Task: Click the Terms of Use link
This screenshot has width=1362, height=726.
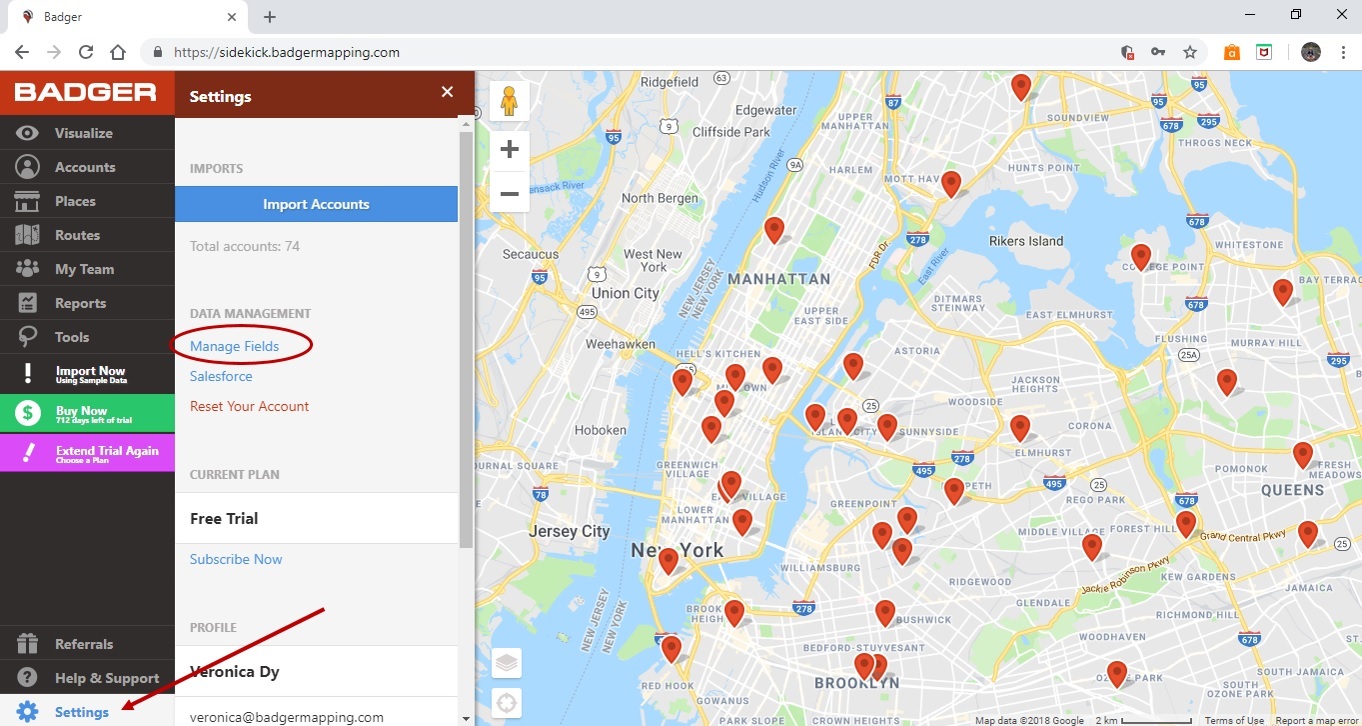Action: pos(1234,720)
